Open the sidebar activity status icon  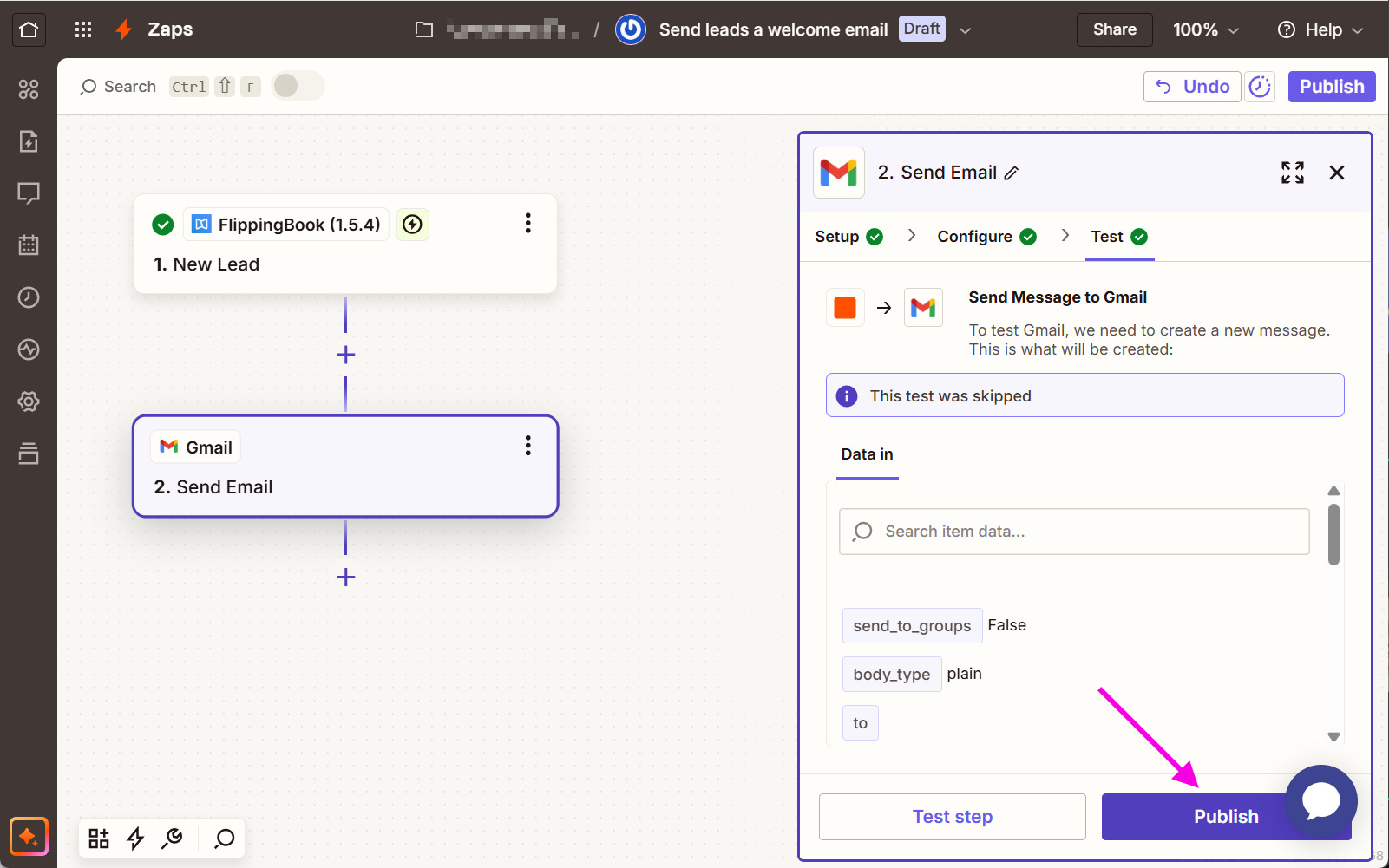(x=29, y=349)
